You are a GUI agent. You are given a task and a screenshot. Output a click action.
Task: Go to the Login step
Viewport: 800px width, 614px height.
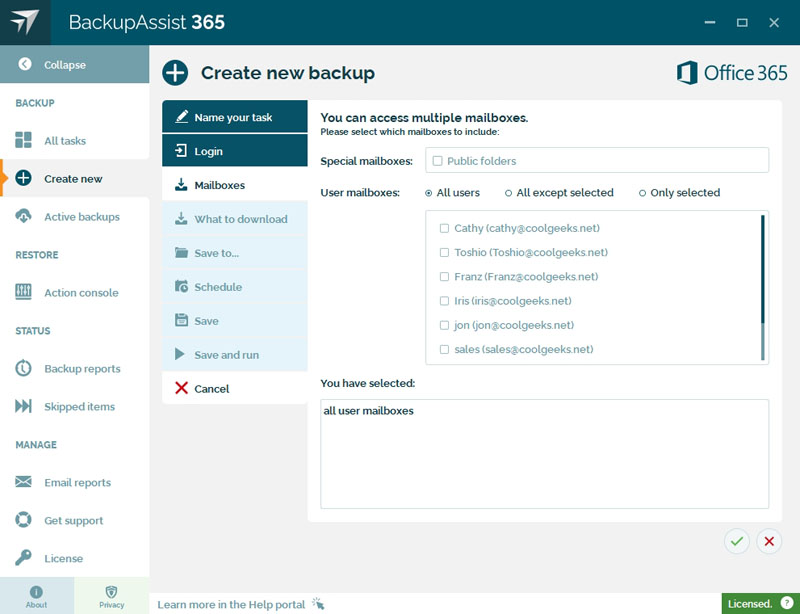(x=235, y=151)
